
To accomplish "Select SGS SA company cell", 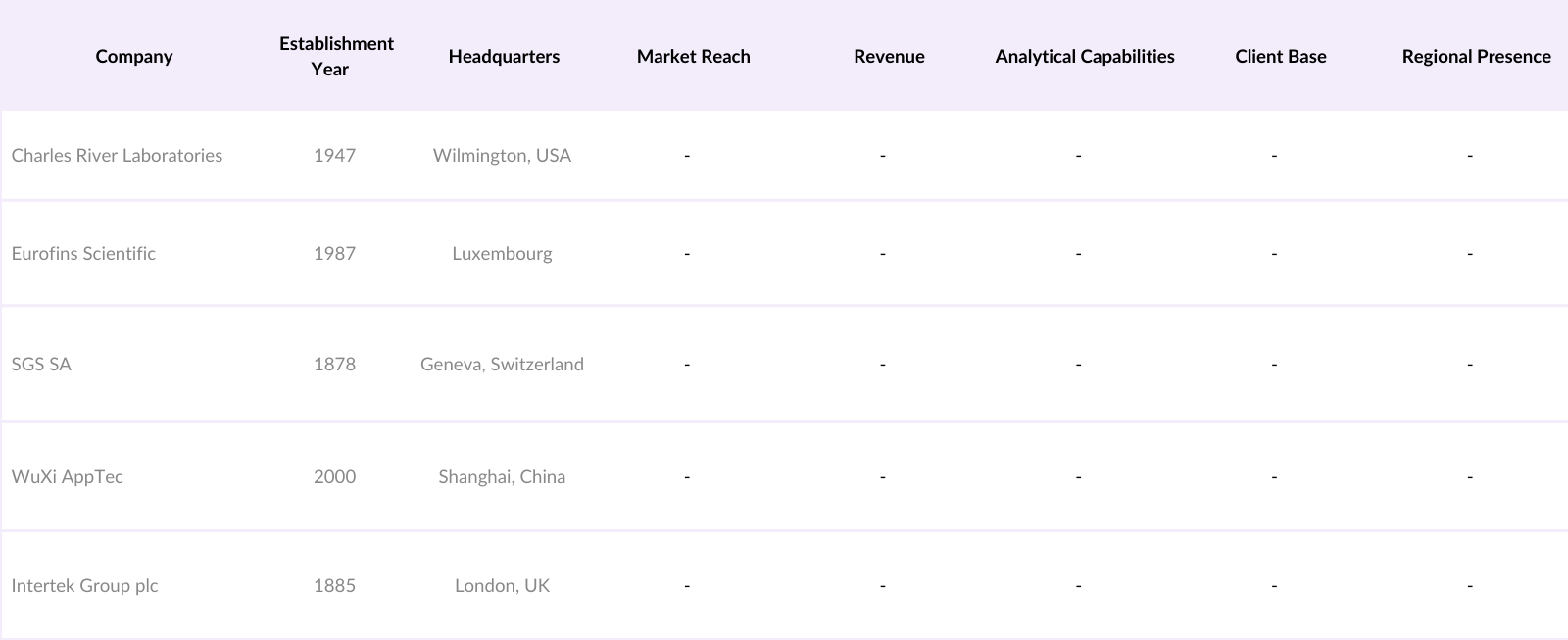I will tap(41, 364).
